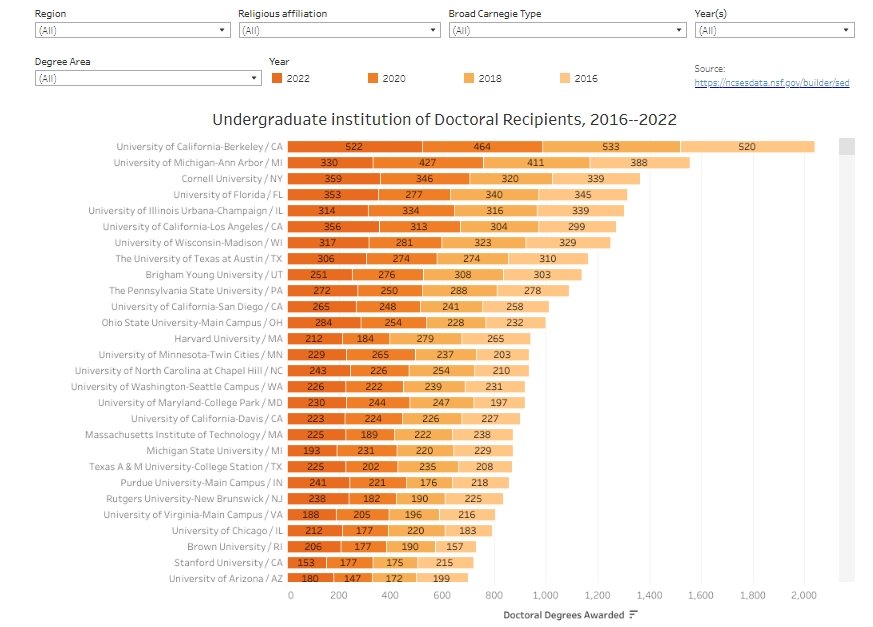
Task: Select Berkeley's 2018 bar segment showing 533
Action: pos(611,146)
